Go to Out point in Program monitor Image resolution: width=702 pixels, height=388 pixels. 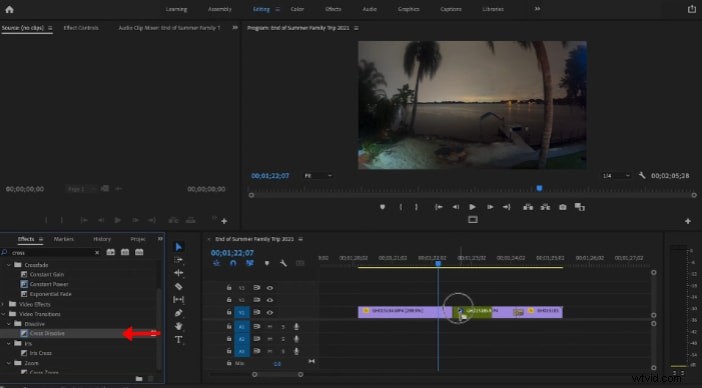506,207
